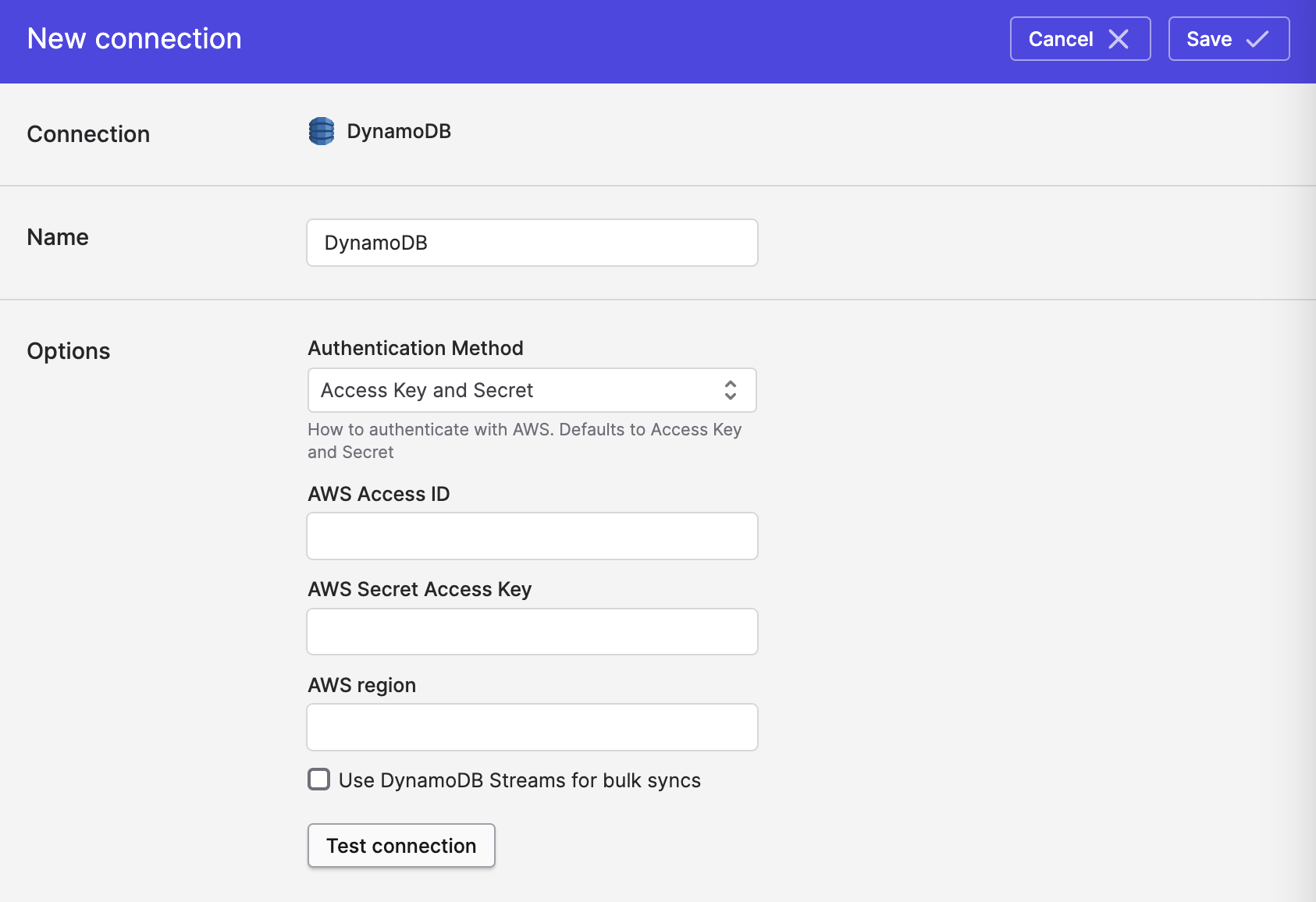Enable Use DynamoDB Streams for bulk syncs
The width and height of the screenshot is (1316, 902).
click(x=318, y=779)
